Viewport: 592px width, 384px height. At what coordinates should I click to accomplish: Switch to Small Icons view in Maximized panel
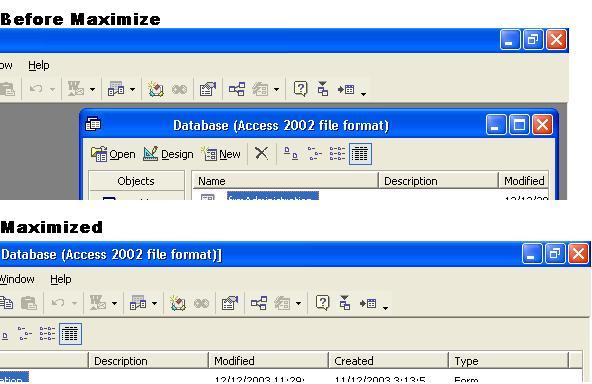pyautogui.click(x=25, y=334)
